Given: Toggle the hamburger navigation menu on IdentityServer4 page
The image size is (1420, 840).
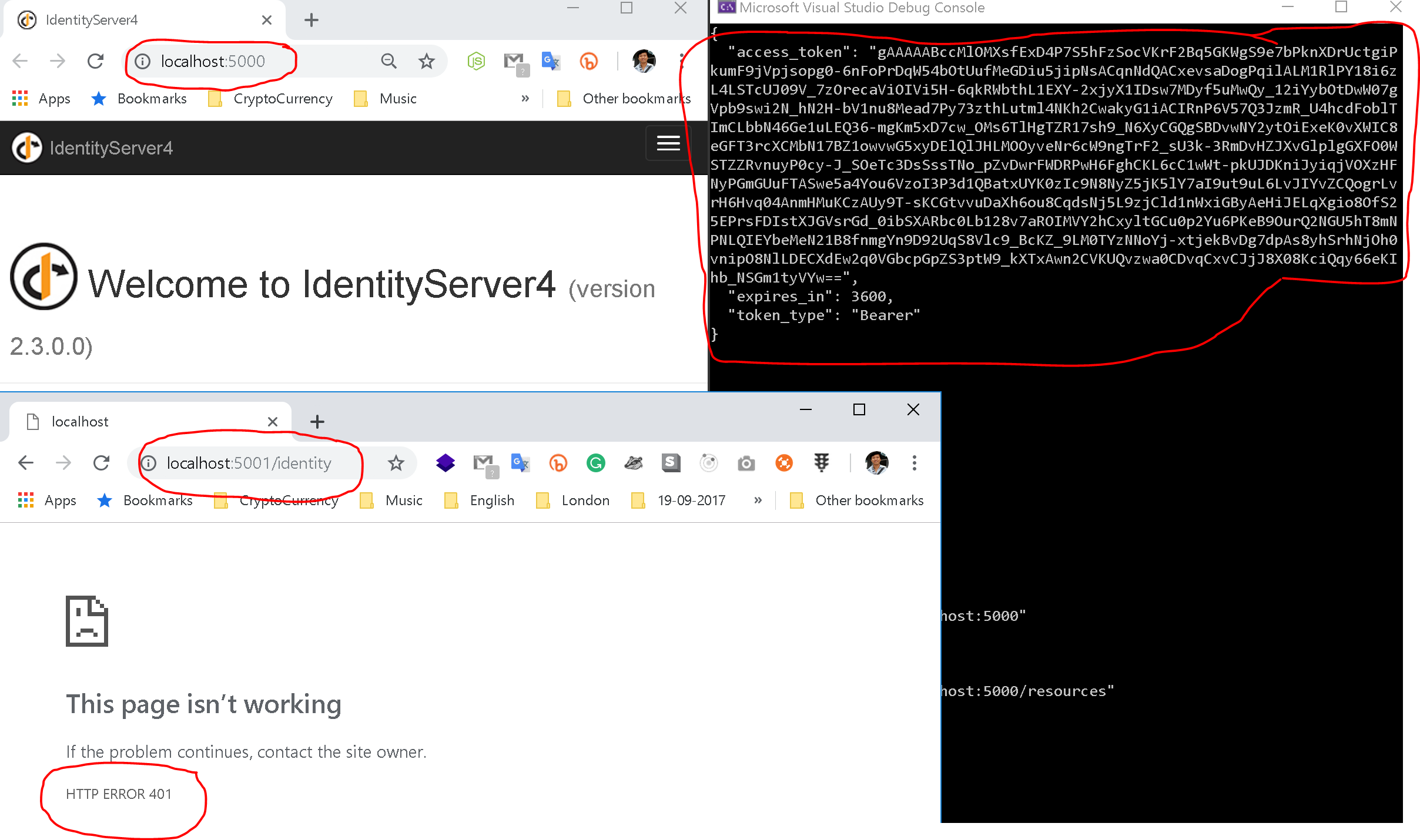Looking at the screenshot, I should 668,143.
